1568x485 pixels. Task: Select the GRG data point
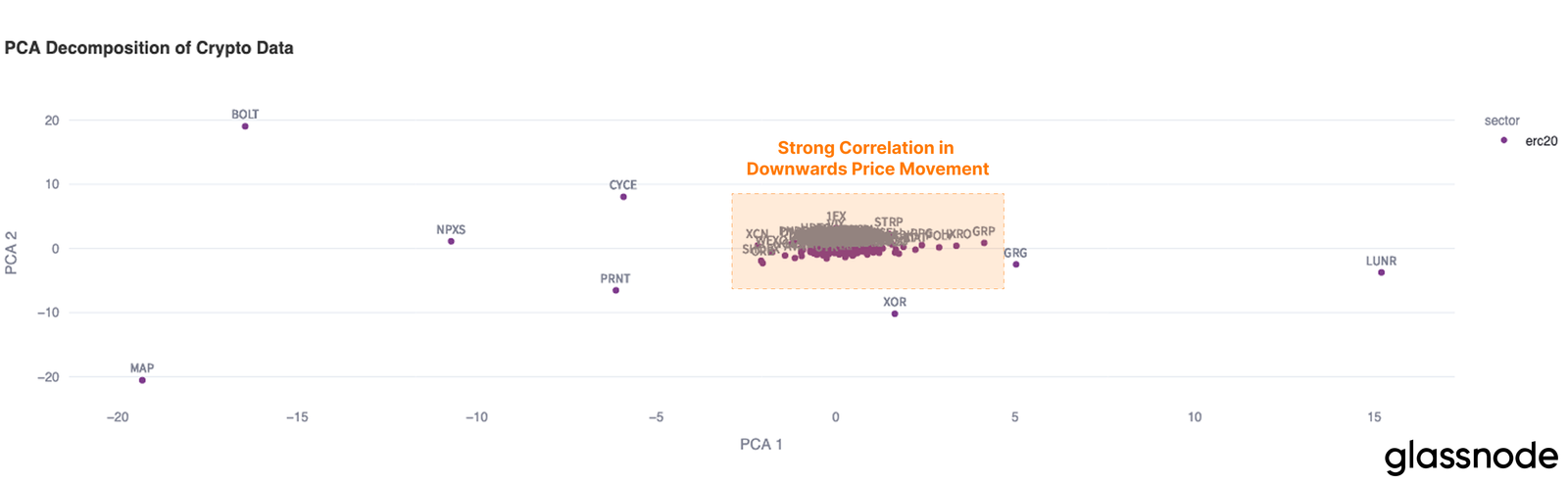pyautogui.click(x=1016, y=265)
